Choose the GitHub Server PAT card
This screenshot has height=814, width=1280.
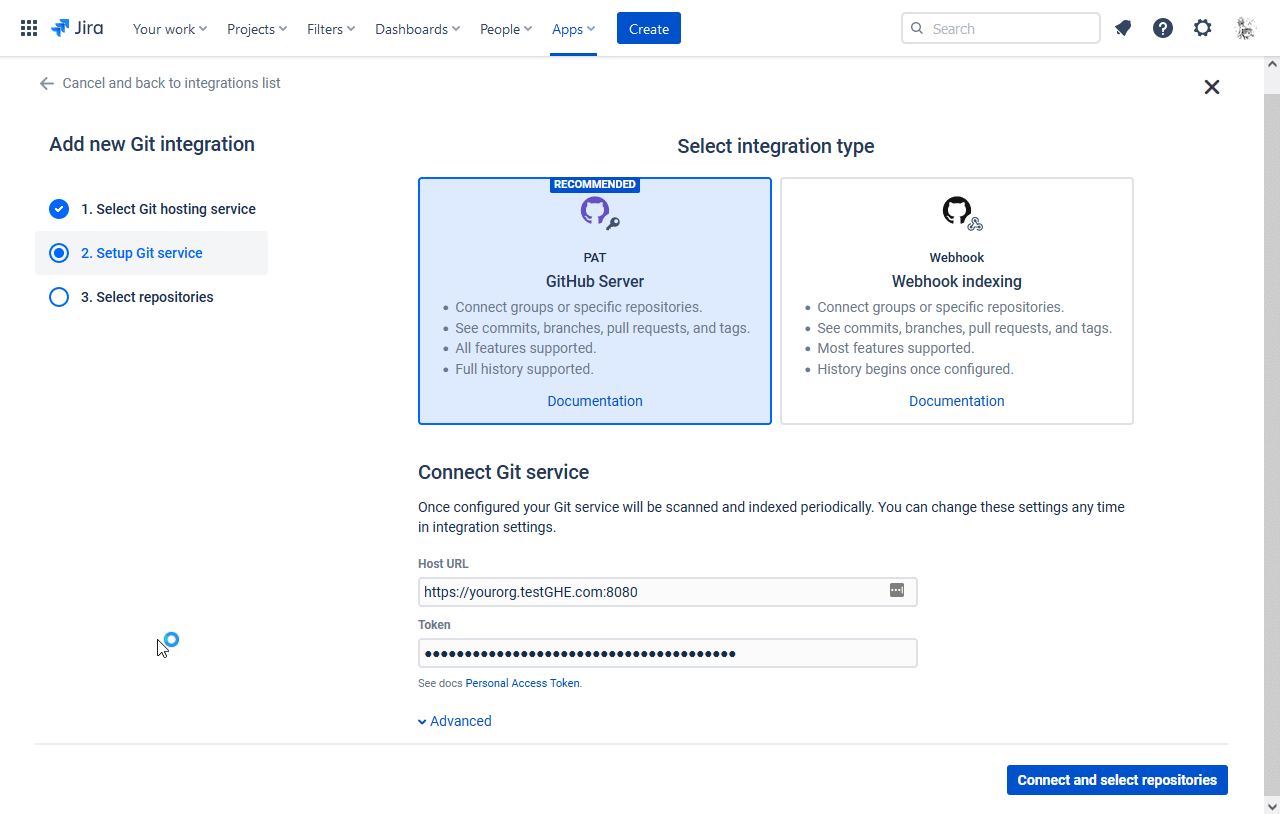coord(595,301)
